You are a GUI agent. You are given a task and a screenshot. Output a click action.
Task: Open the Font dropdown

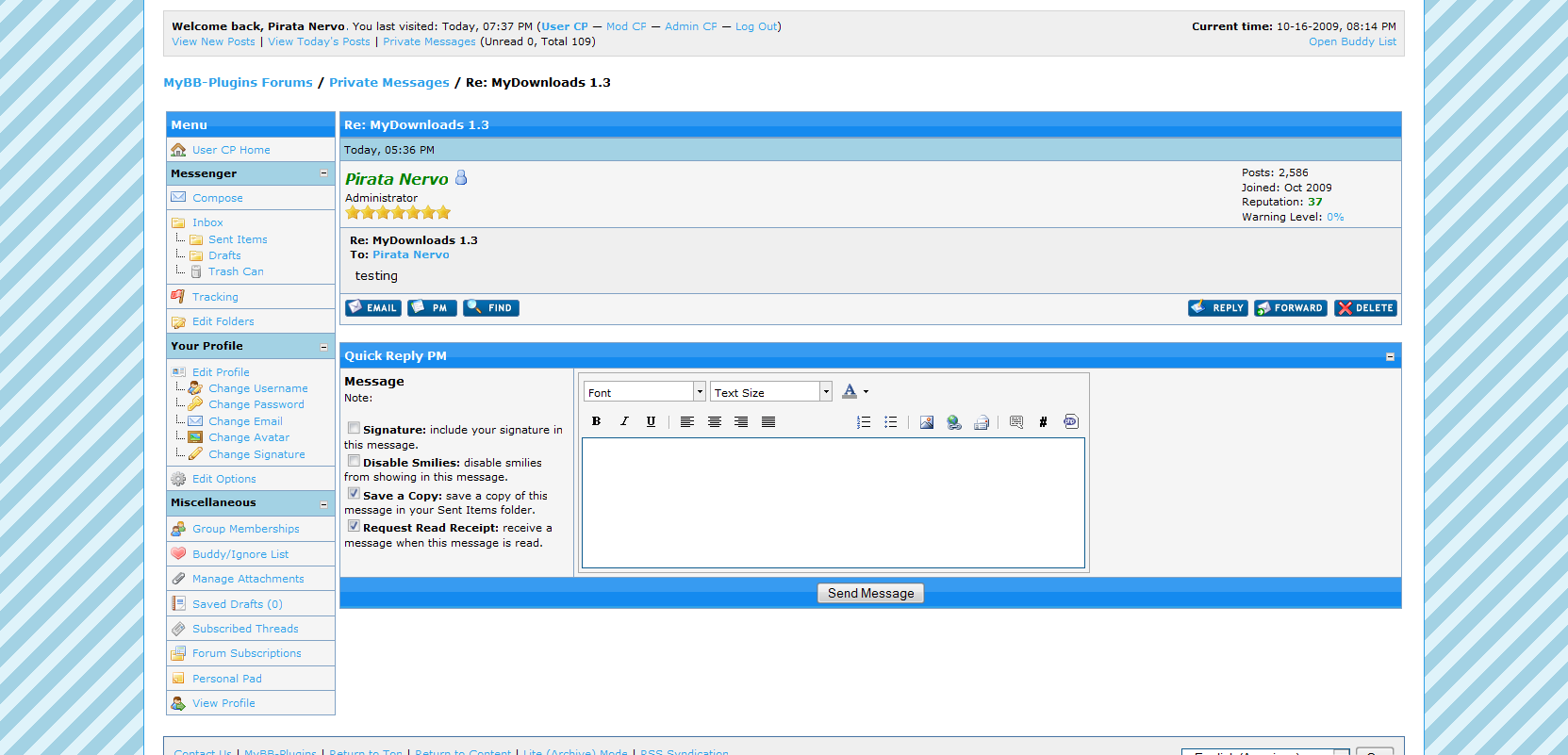pos(645,392)
